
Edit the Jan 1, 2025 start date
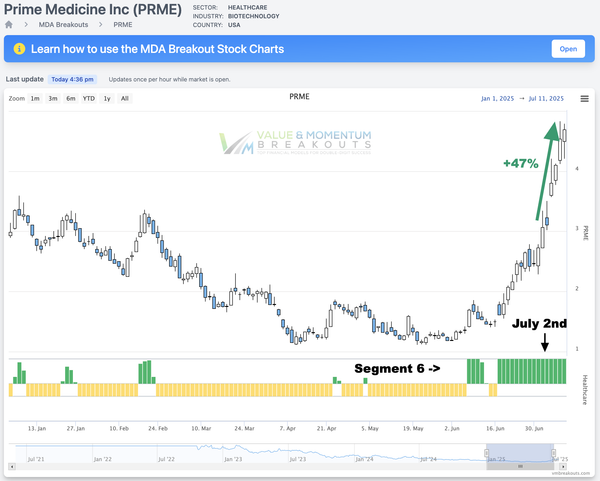coord(497,98)
